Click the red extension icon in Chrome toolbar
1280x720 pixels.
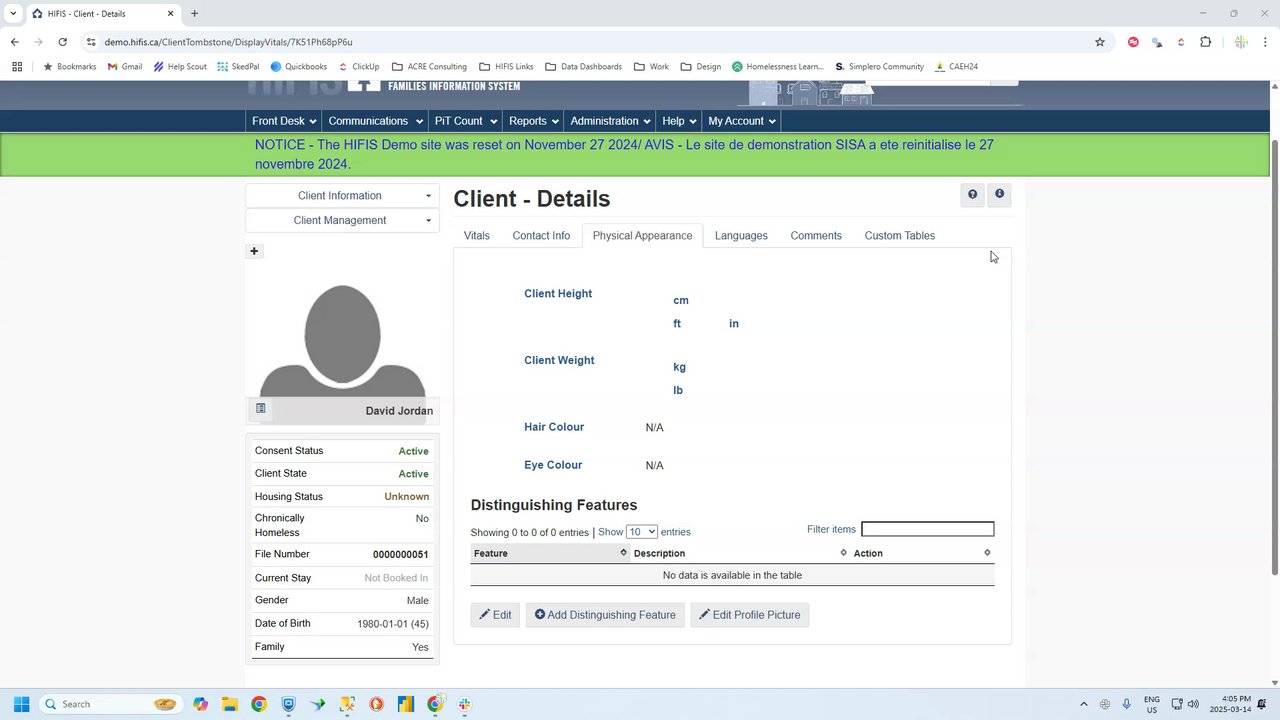pos(1133,42)
